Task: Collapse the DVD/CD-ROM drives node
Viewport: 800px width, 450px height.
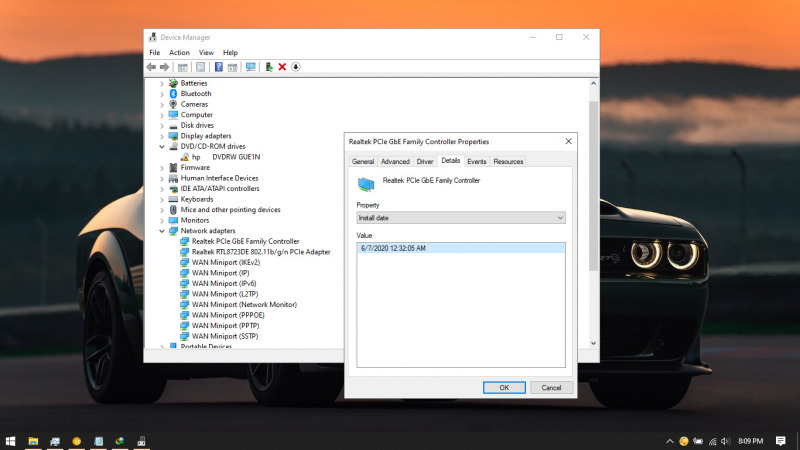Action: click(x=162, y=146)
